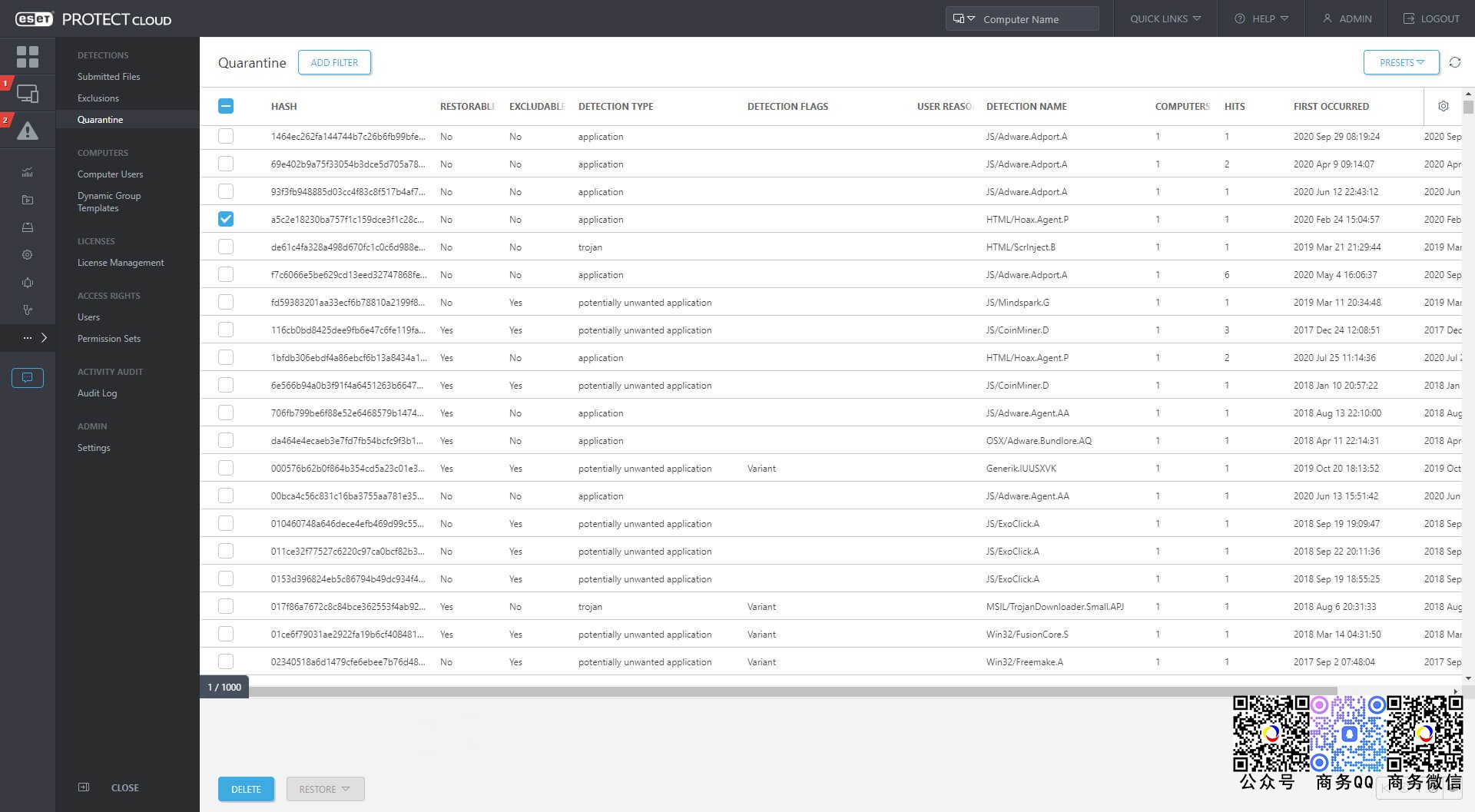Viewport: 1475px width, 812px height.
Task: Open the Computers monitor icon in sidebar
Action: (28, 94)
